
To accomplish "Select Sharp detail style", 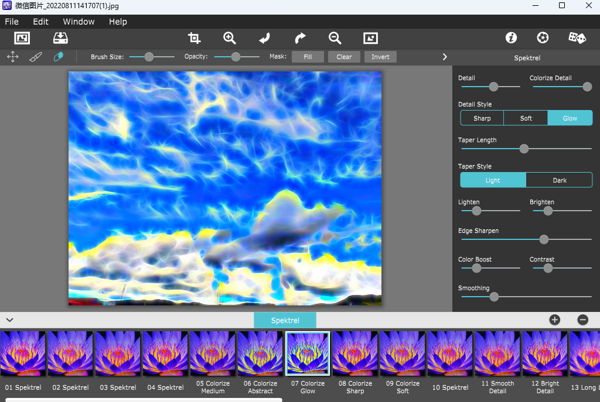I will pyautogui.click(x=482, y=118).
